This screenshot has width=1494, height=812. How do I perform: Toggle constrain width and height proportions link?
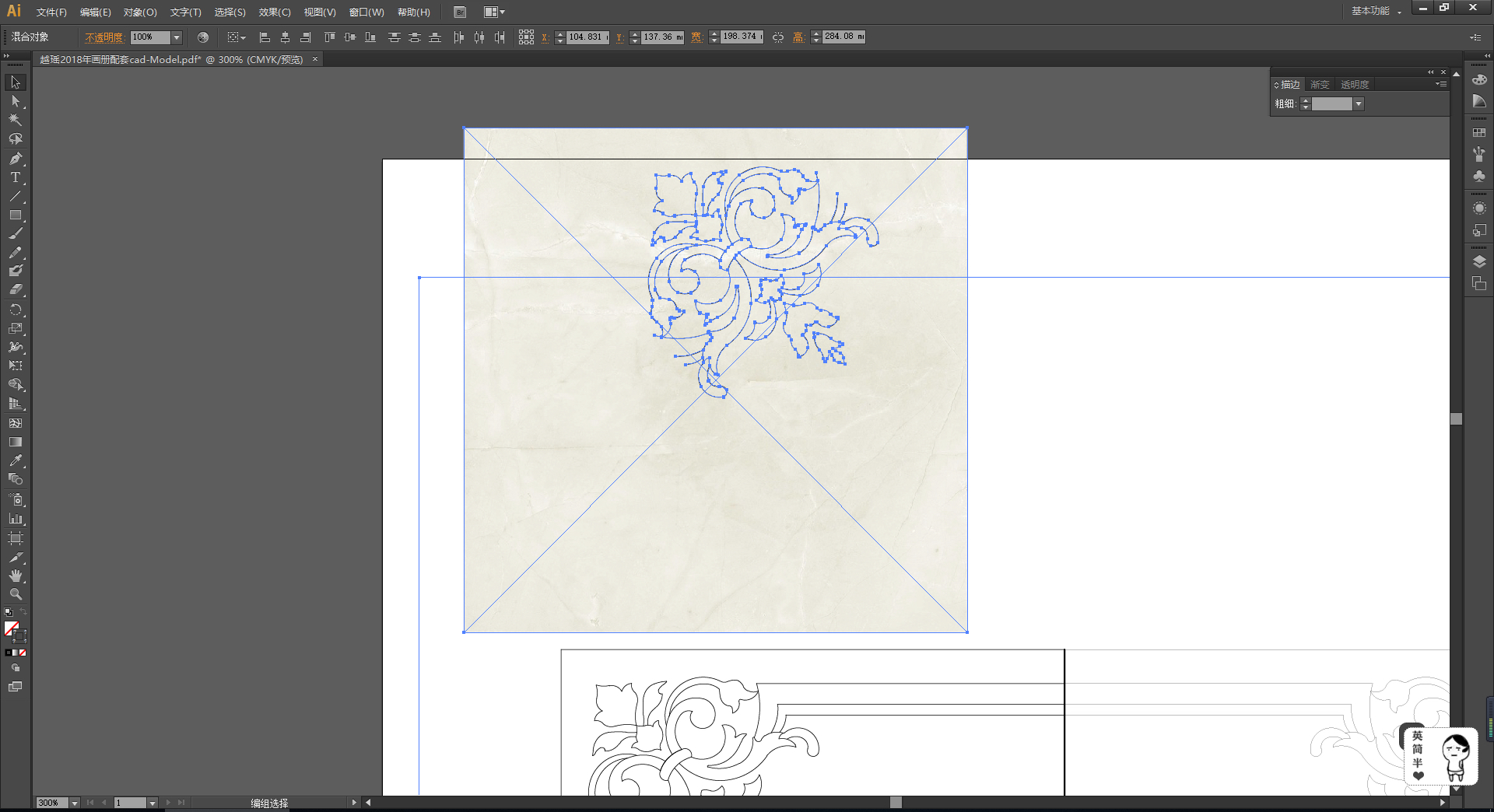[778, 37]
